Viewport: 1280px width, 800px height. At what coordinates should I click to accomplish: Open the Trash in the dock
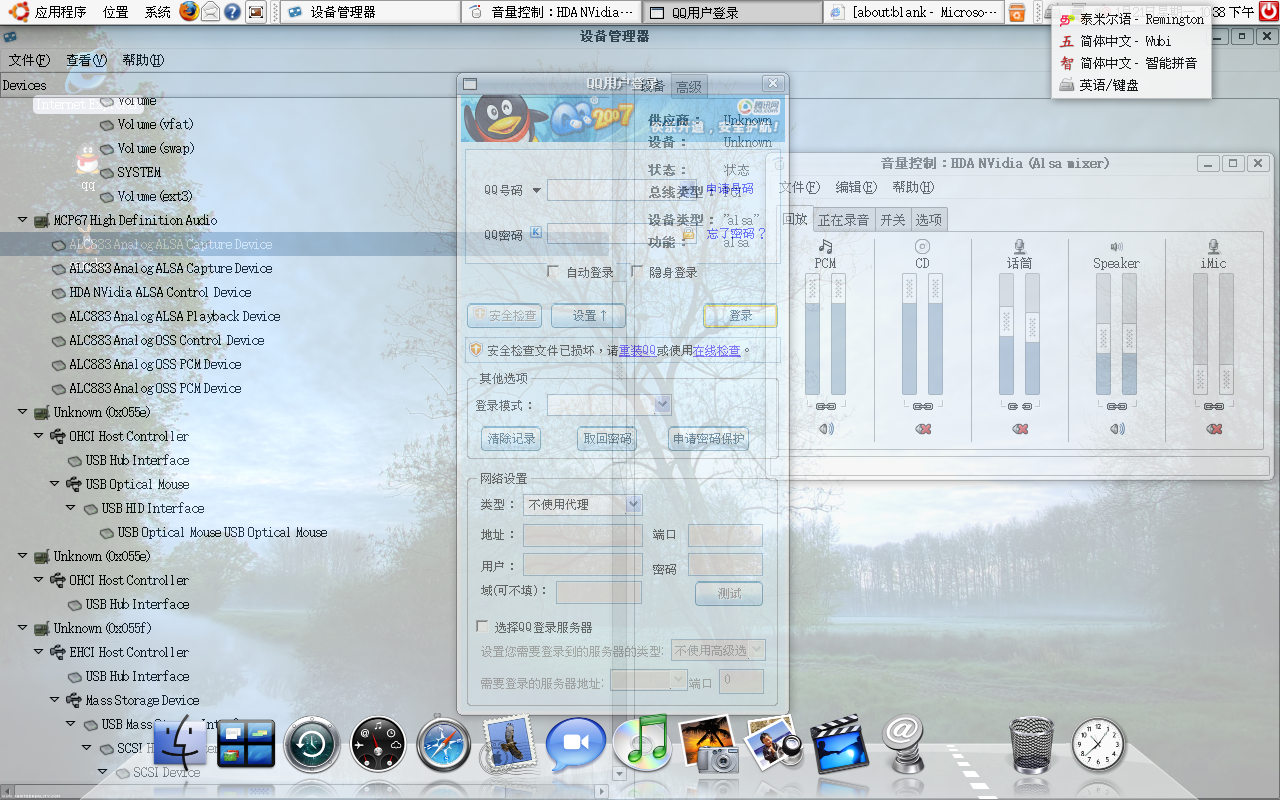tap(1032, 745)
